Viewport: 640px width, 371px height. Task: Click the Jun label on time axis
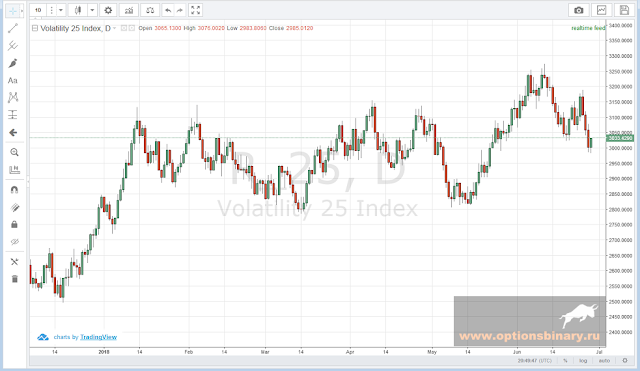[517, 352]
